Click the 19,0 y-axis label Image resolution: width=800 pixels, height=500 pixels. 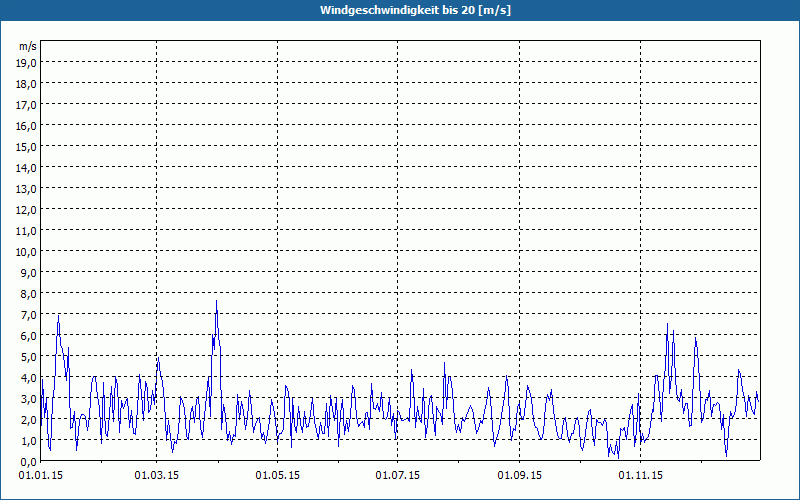point(26,63)
